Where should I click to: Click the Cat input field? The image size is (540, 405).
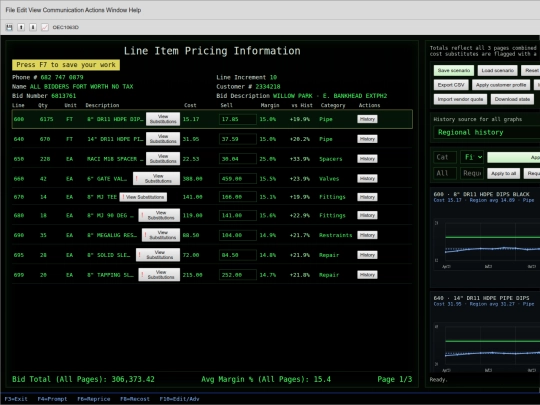pos(445,157)
